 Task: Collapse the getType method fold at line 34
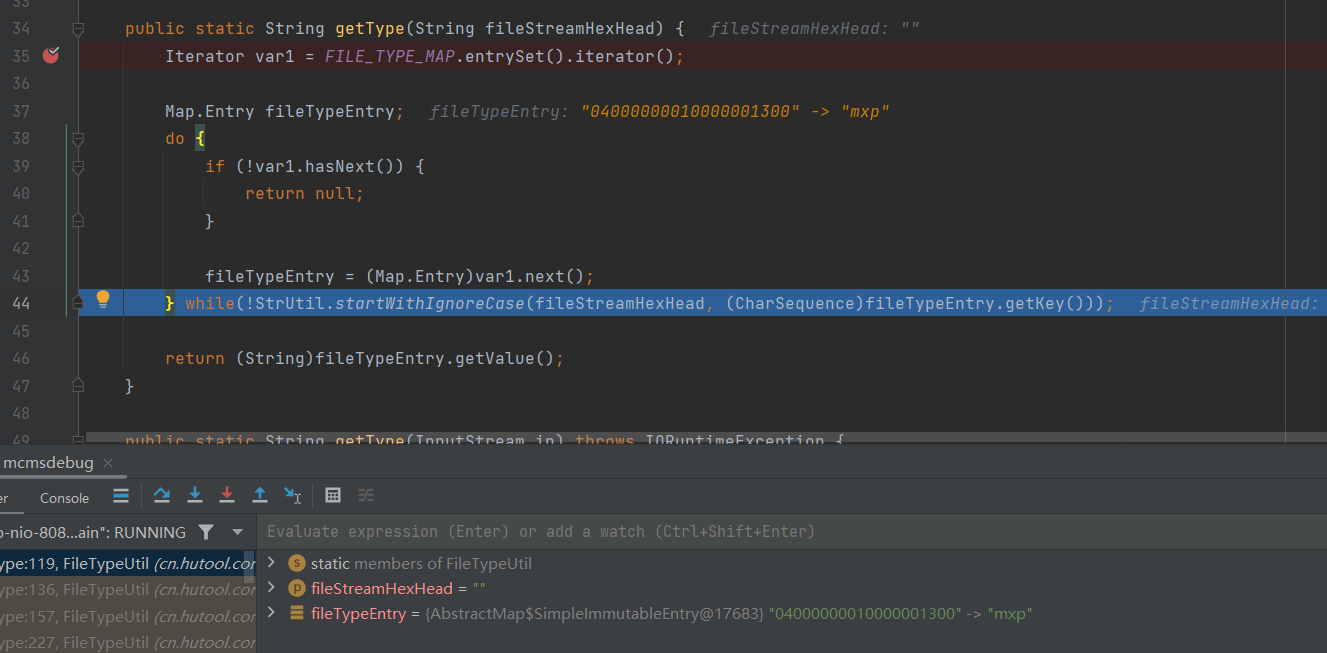coord(78,29)
